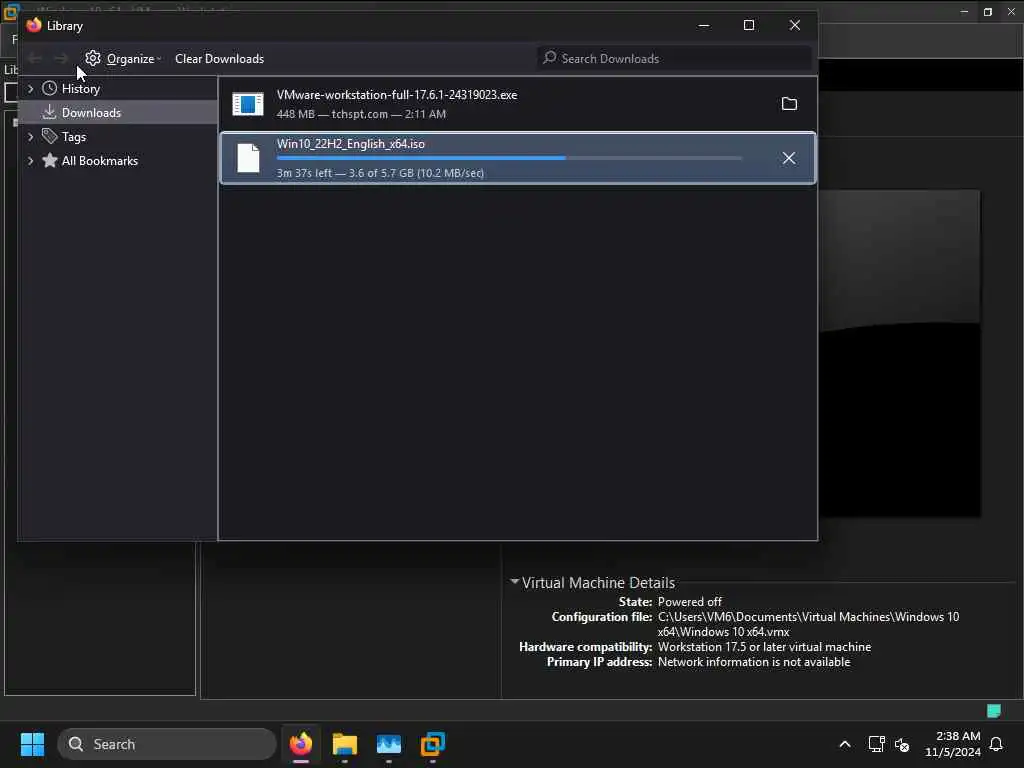
Task: Click the Tags label icon
Action: click(x=50, y=136)
